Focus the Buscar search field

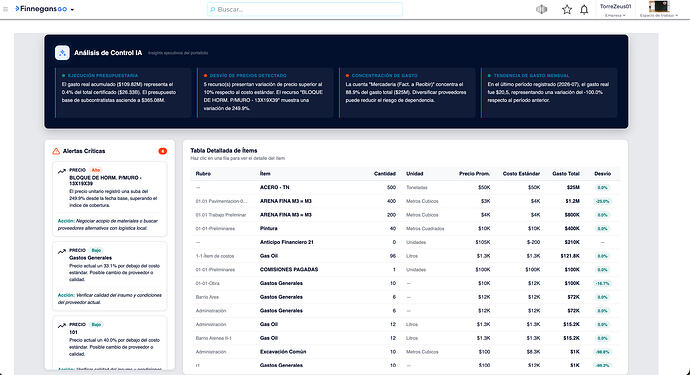pyautogui.click(x=305, y=9)
